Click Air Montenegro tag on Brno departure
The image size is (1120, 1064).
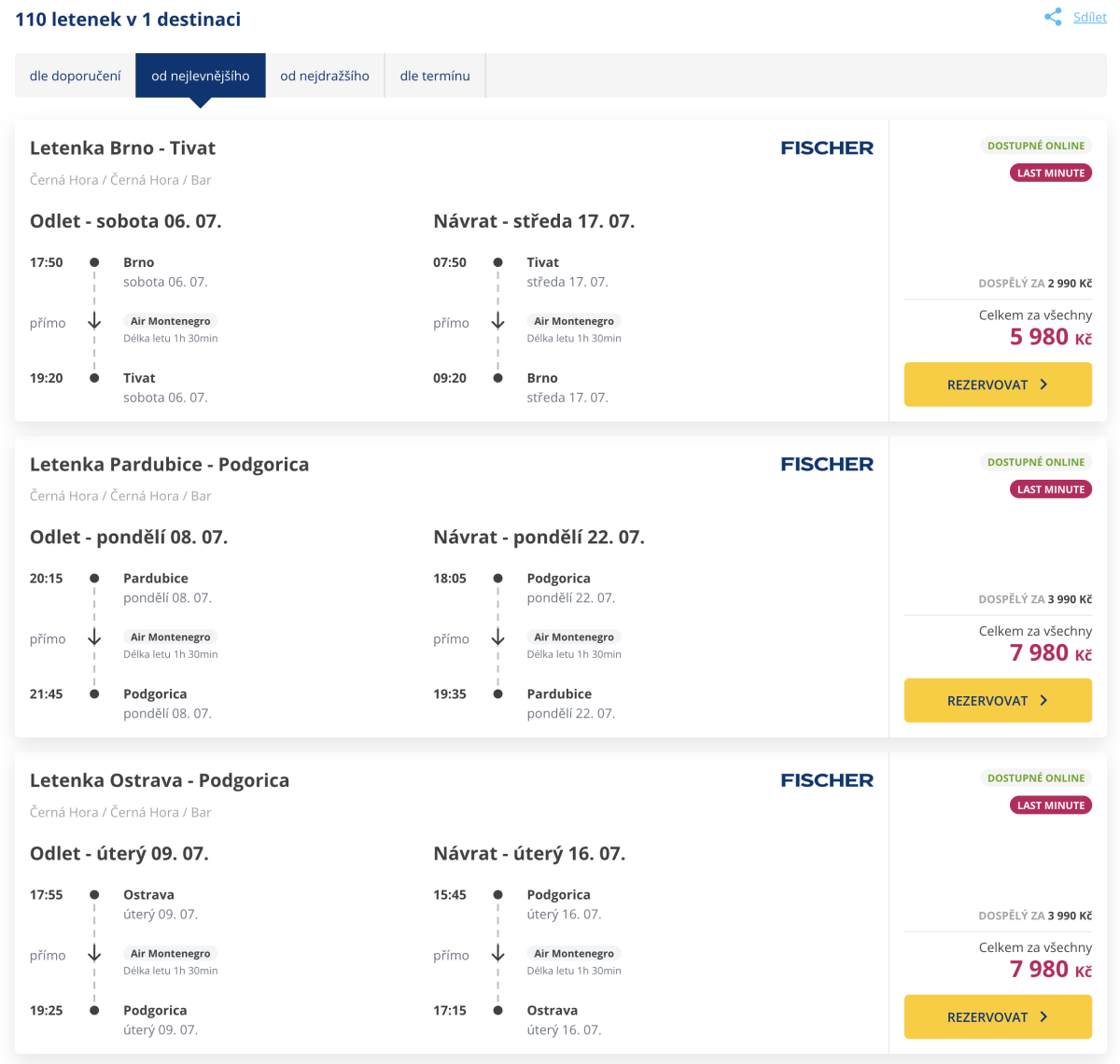tap(170, 321)
